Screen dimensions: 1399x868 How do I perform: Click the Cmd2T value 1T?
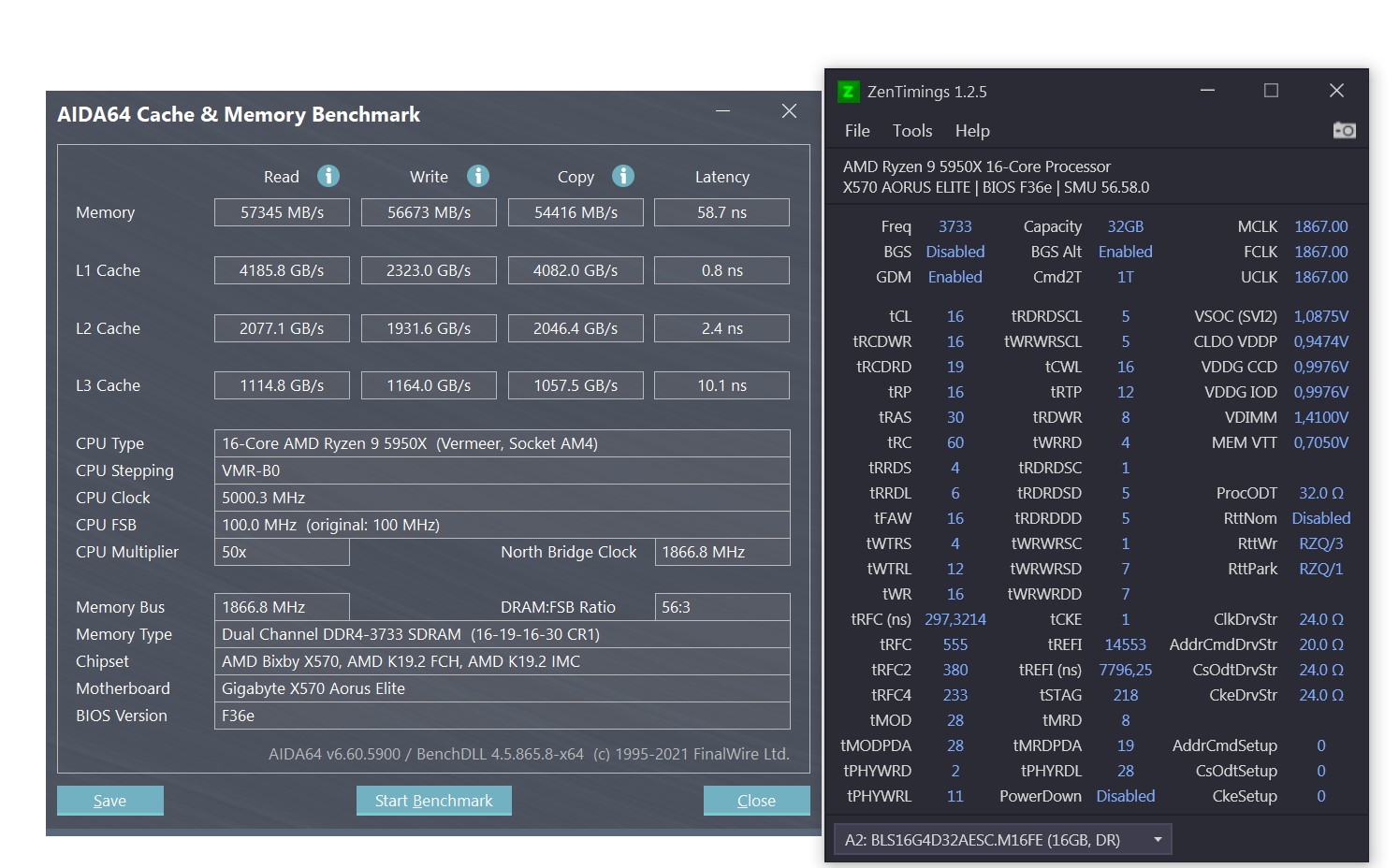tap(1125, 277)
